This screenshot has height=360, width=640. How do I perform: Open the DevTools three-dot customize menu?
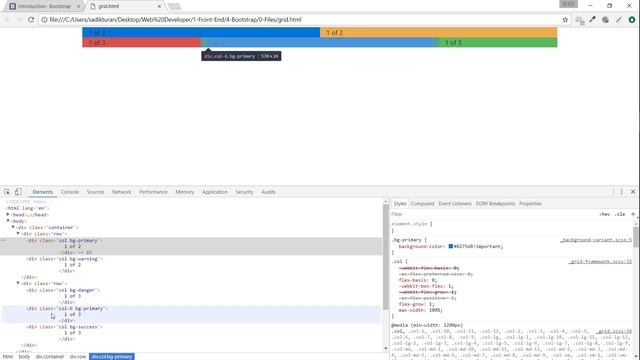coord(621,192)
